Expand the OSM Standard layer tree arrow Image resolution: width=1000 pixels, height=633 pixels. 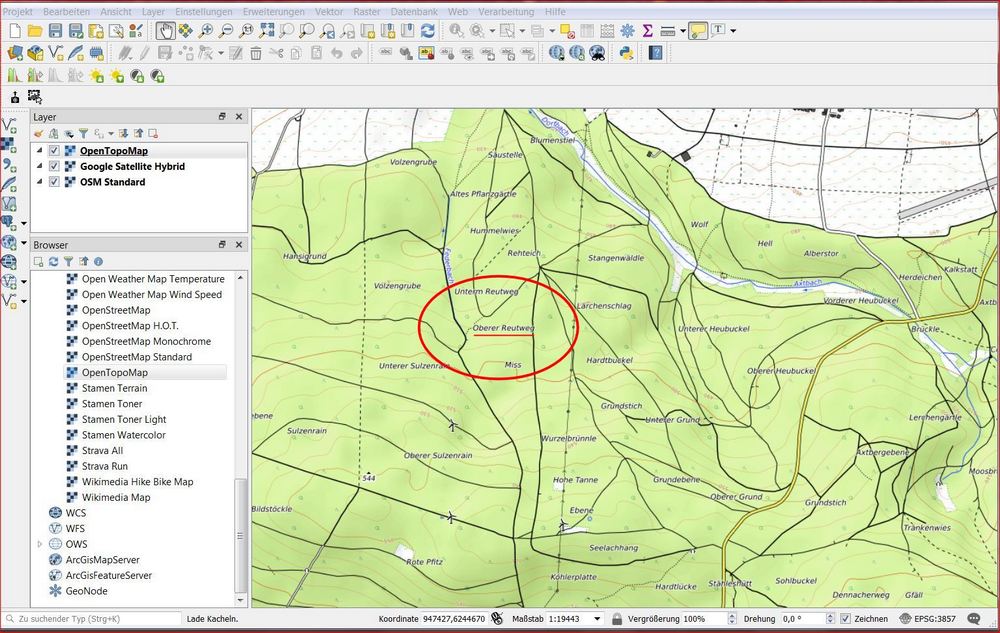tap(40, 182)
